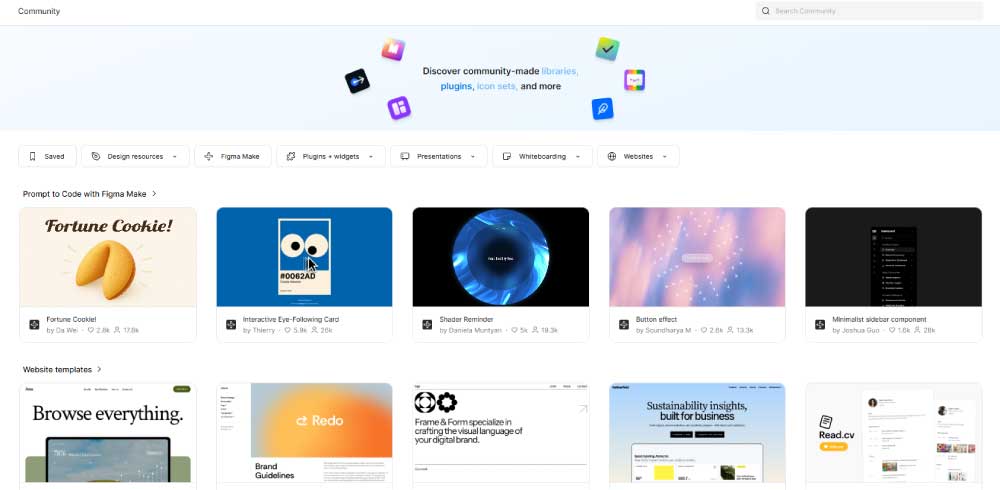Click the Figma Make sparkle icon

tap(209, 156)
